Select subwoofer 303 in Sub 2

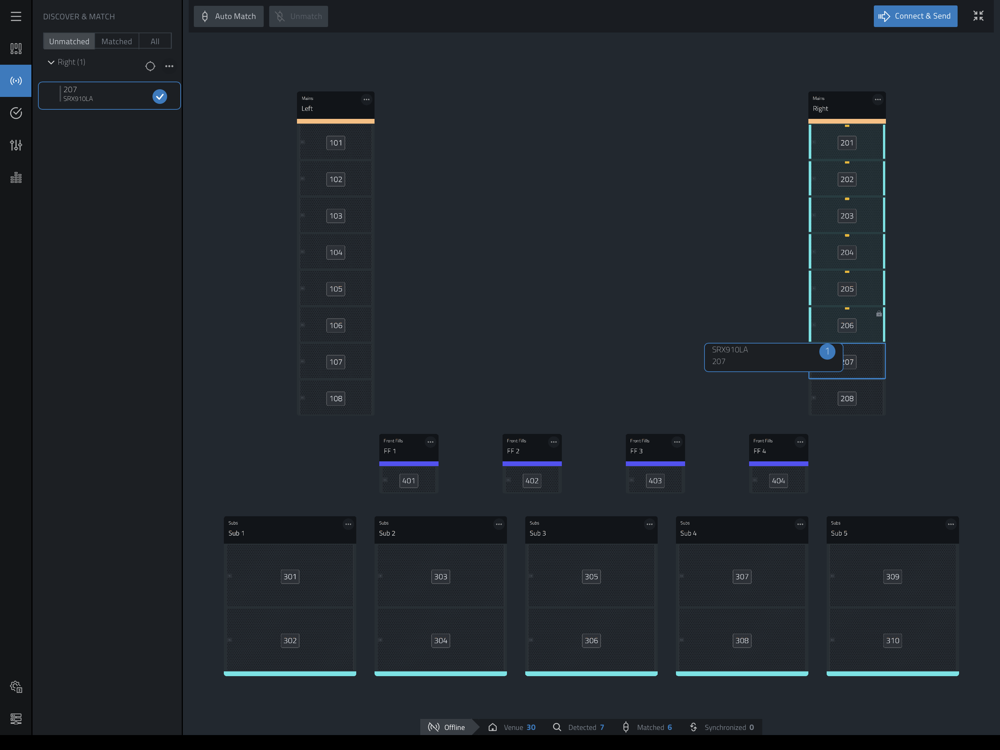tap(441, 577)
